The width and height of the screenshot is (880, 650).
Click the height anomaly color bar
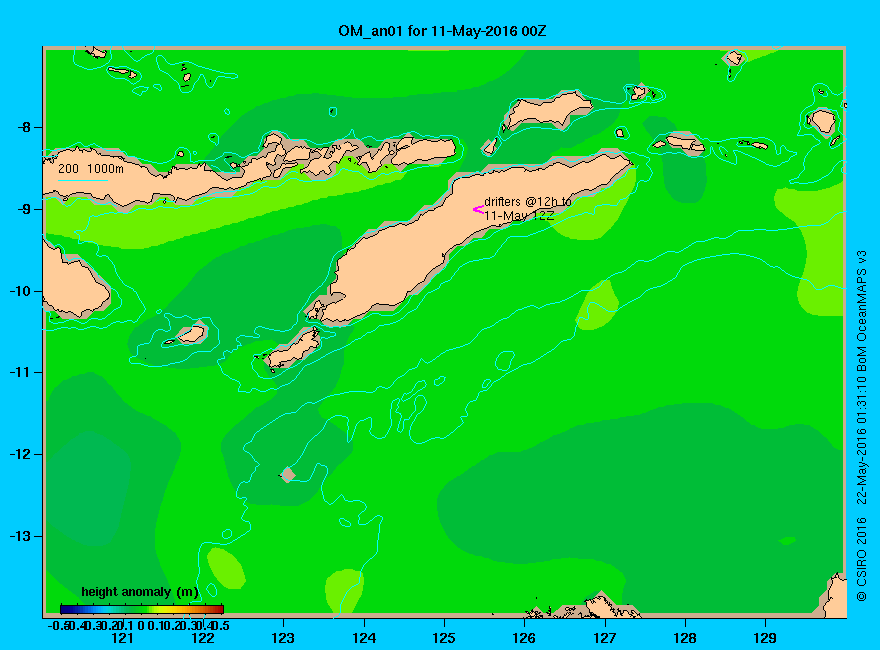tap(142, 609)
